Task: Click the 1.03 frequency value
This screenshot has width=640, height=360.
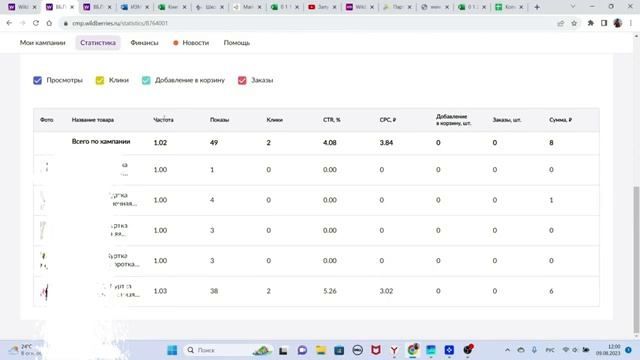Action: (x=160, y=291)
